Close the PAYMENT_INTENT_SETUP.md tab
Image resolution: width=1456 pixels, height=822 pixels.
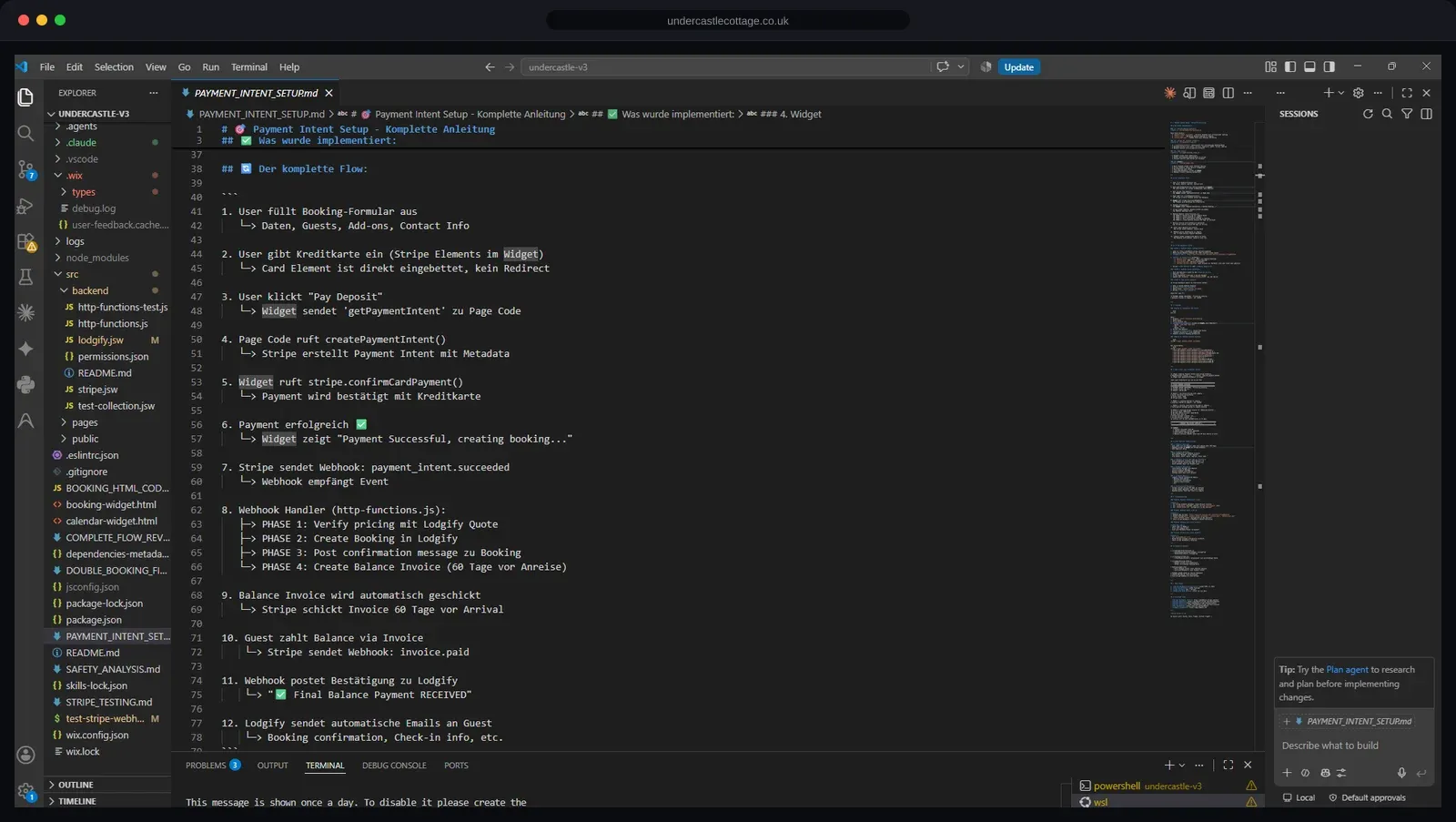coord(329,93)
